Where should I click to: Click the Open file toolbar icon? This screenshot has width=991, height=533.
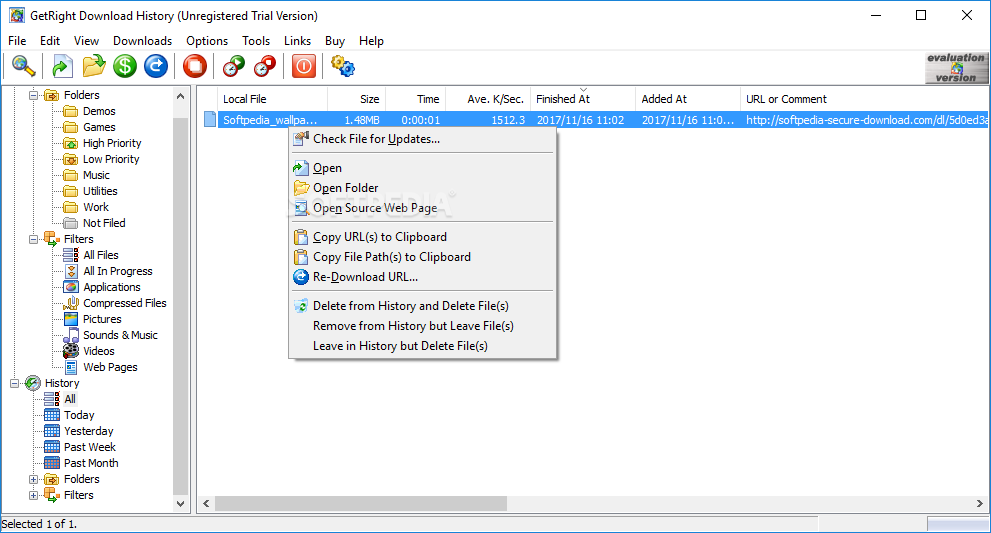tap(62, 66)
